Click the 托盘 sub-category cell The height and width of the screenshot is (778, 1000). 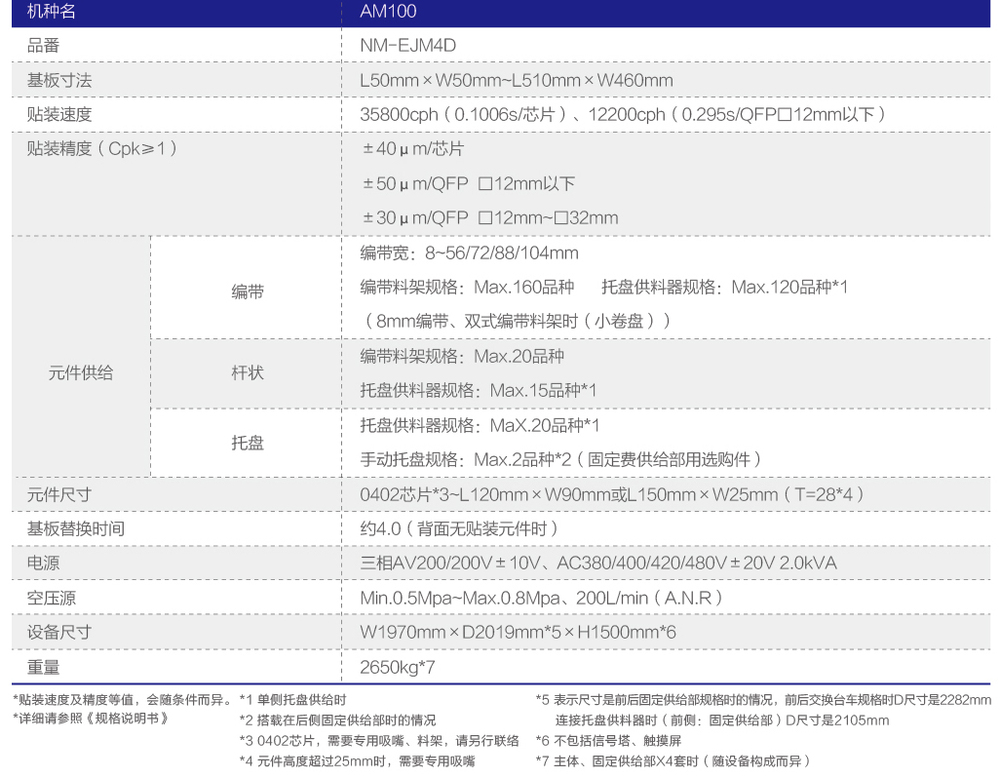[x=248, y=442]
